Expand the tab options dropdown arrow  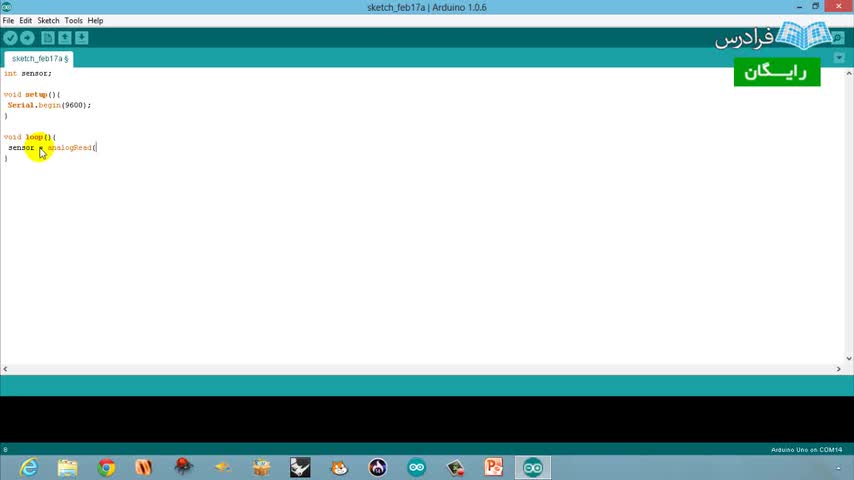tap(839, 58)
